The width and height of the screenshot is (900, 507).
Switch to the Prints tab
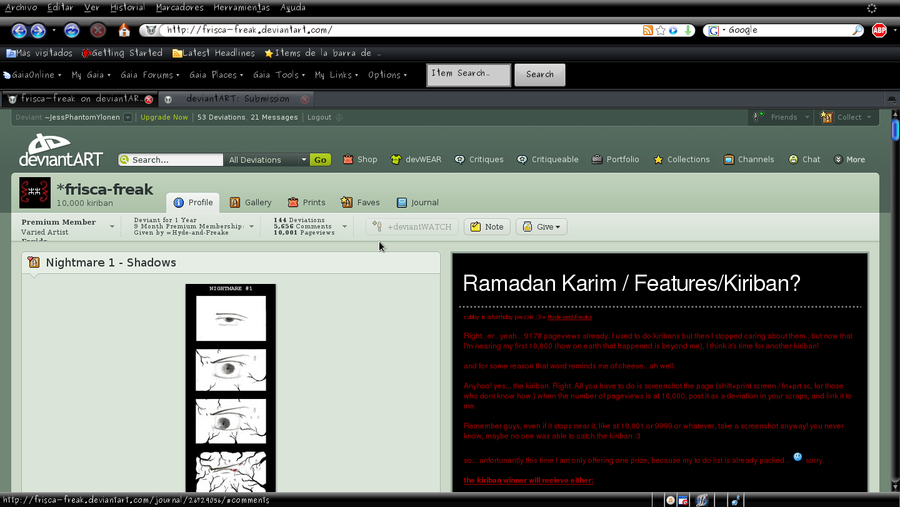(x=307, y=202)
